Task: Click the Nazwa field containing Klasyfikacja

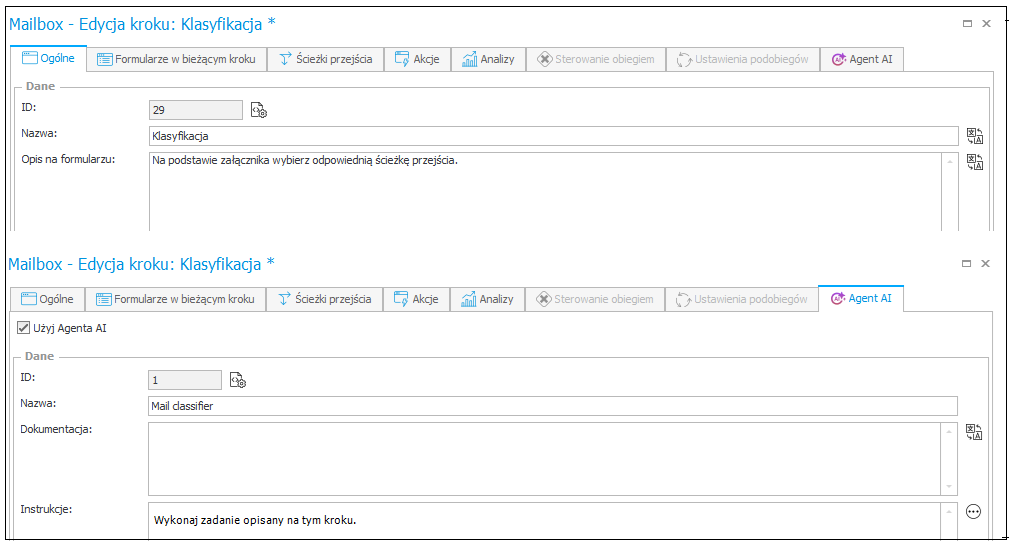Action: tap(552, 136)
